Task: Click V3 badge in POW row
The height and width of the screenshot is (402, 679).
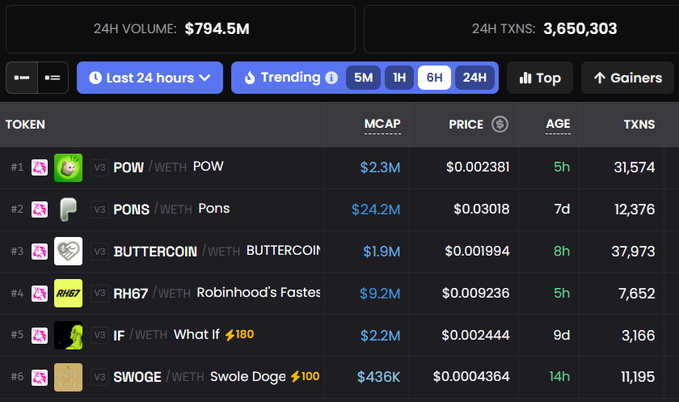Action: (100, 168)
